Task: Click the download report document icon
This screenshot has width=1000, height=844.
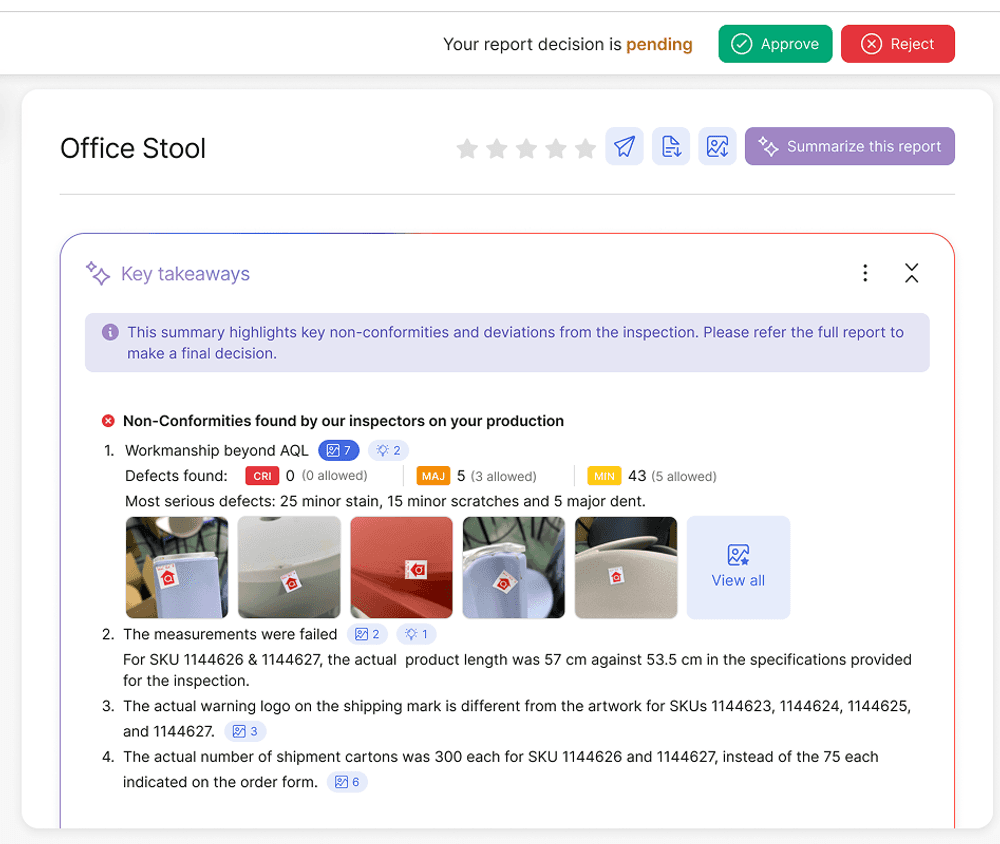Action: [671, 147]
